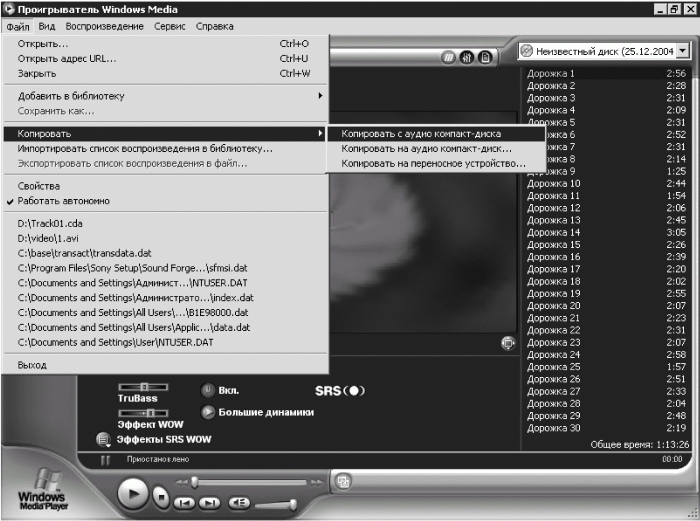Mute the sound with the speaker icon
The image size is (700, 521).
coord(240,503)
